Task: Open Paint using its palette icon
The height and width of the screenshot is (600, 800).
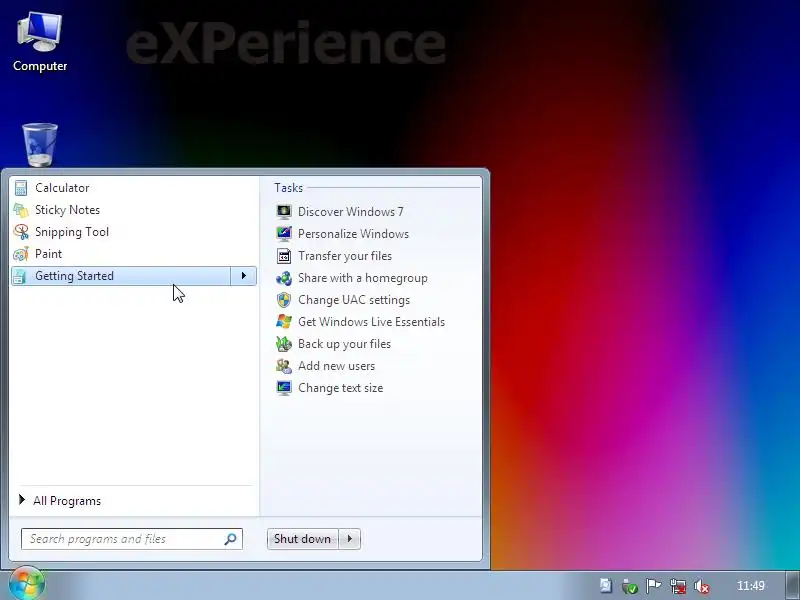Action: 21,254
